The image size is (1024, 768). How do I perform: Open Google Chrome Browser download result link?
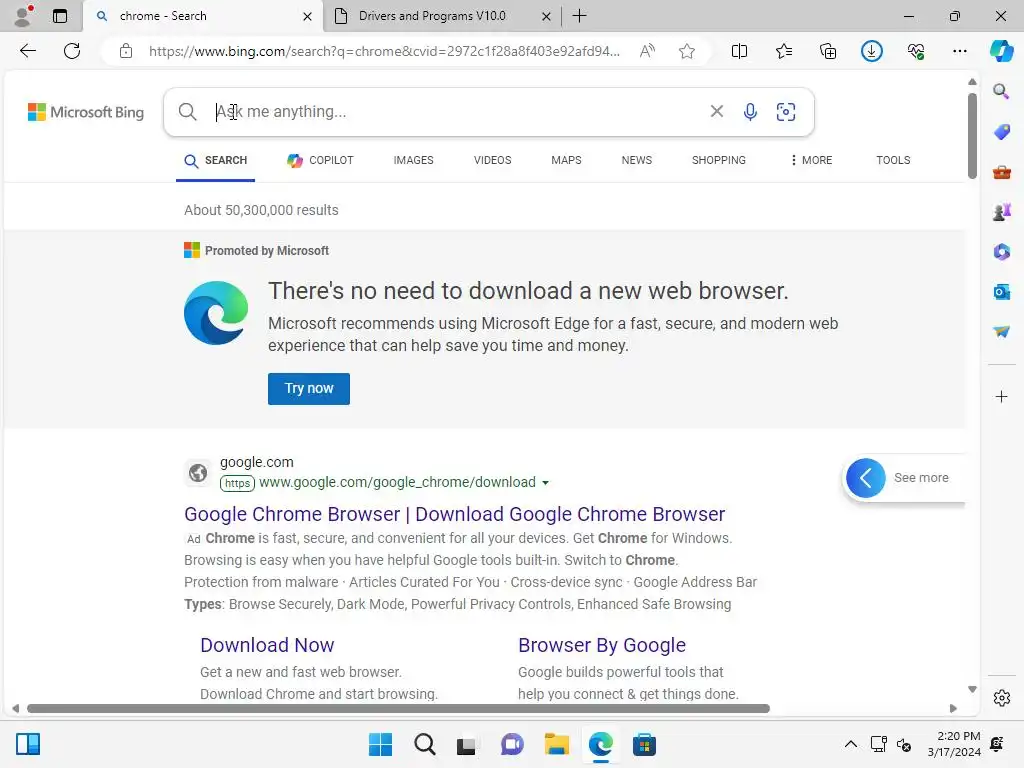click(x=455, y=514)
